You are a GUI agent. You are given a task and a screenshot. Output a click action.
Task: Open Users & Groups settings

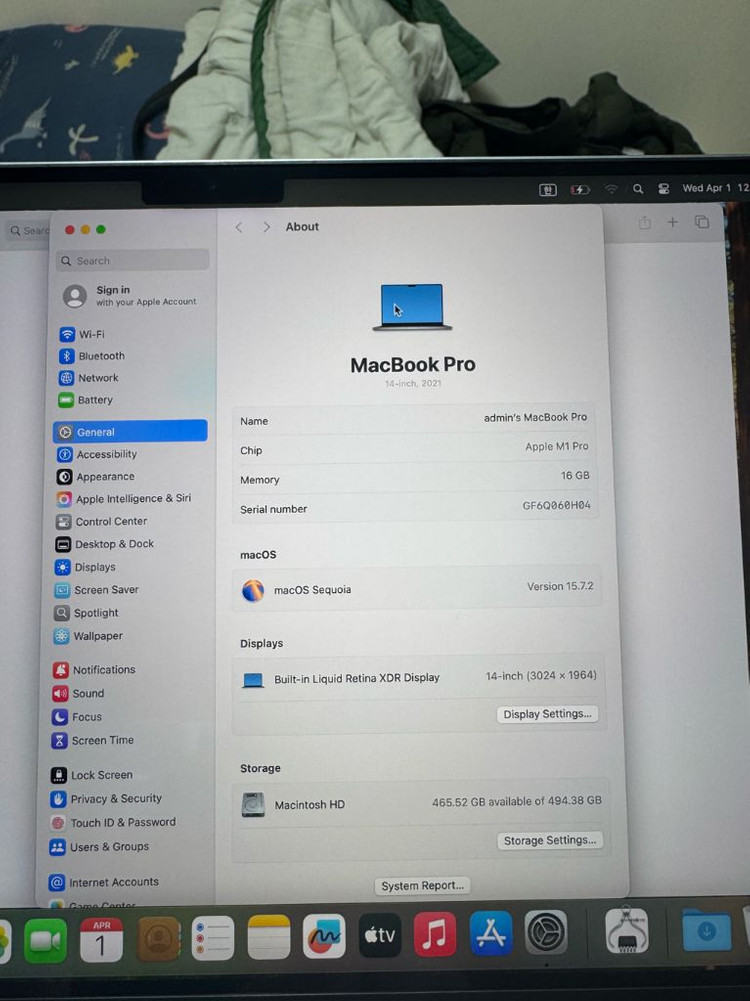[100, 847]
